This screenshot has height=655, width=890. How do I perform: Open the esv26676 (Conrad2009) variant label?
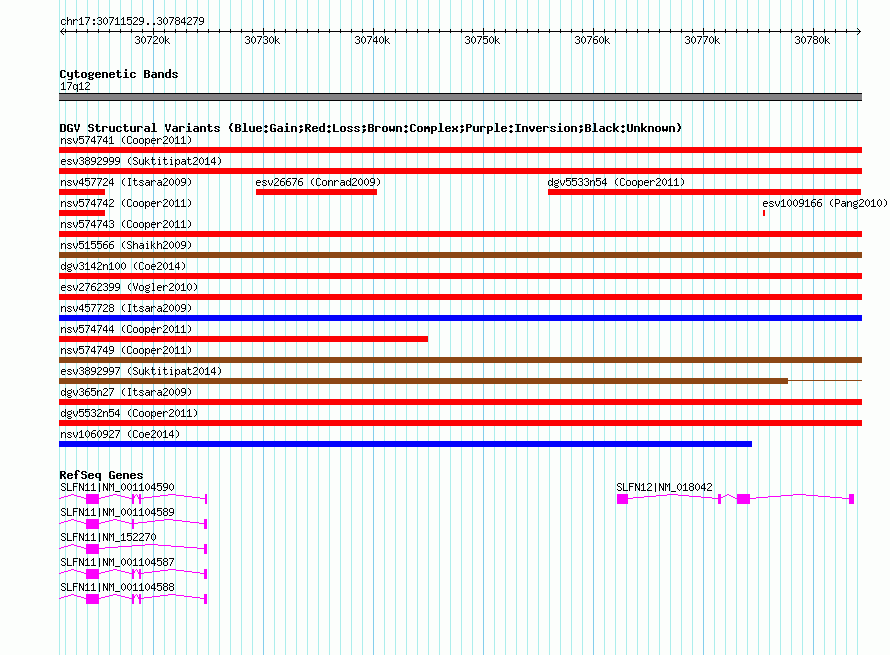click(x=318, y=182)
